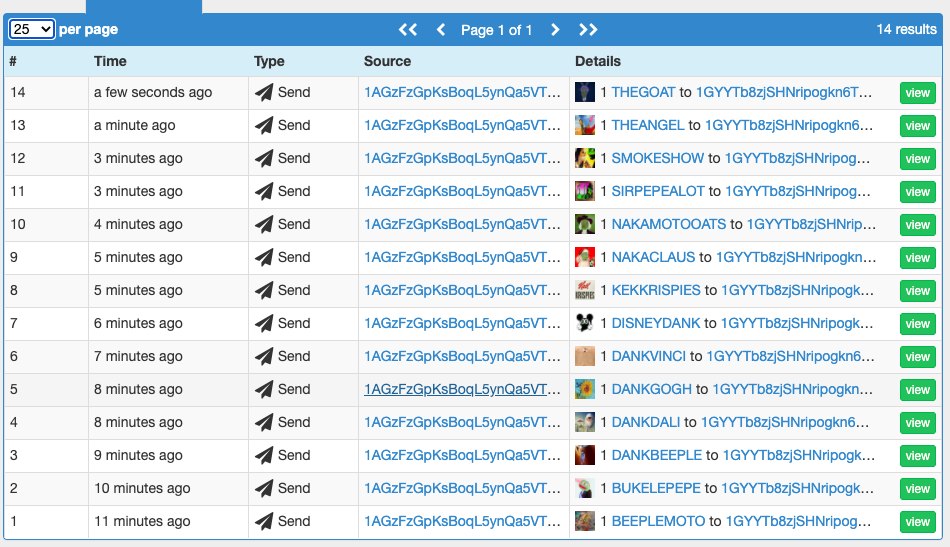Screen dimensions: 950x547
Task: Click the DANKDALI asset thumbnail
Action: click(x=585, y=422)
